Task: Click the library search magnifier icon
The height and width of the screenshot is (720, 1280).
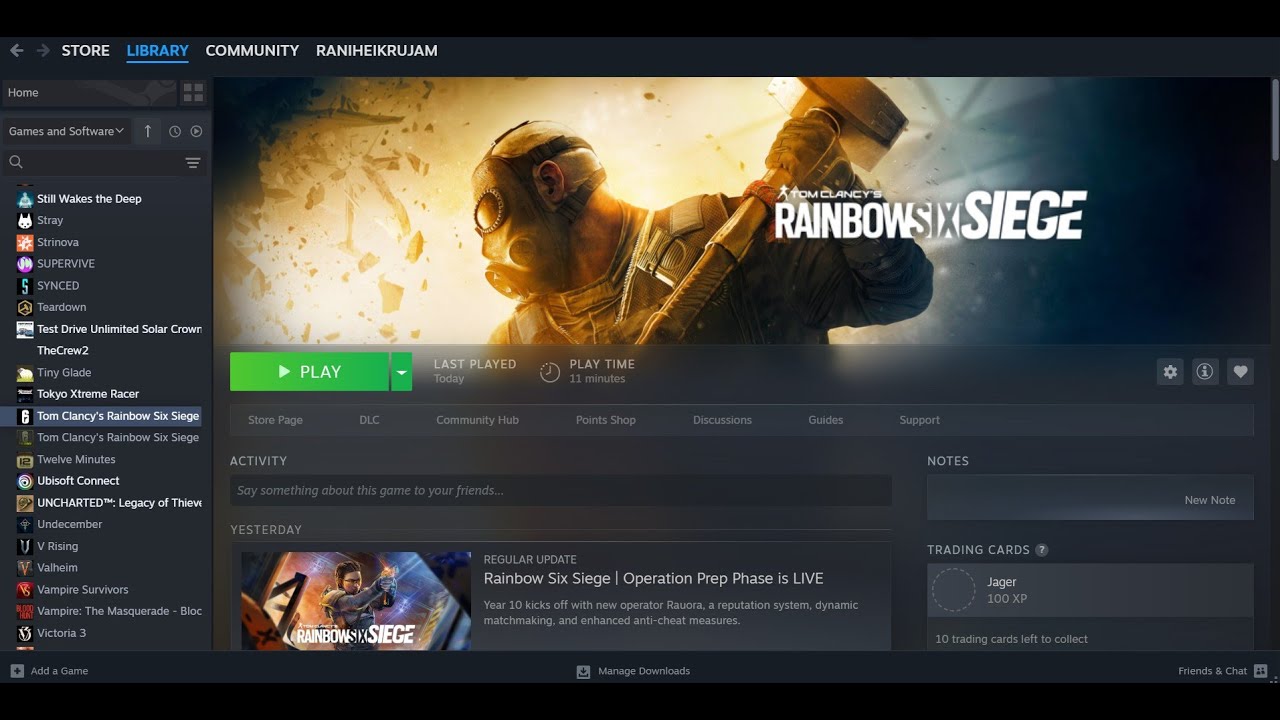Action: click(16, 162)
